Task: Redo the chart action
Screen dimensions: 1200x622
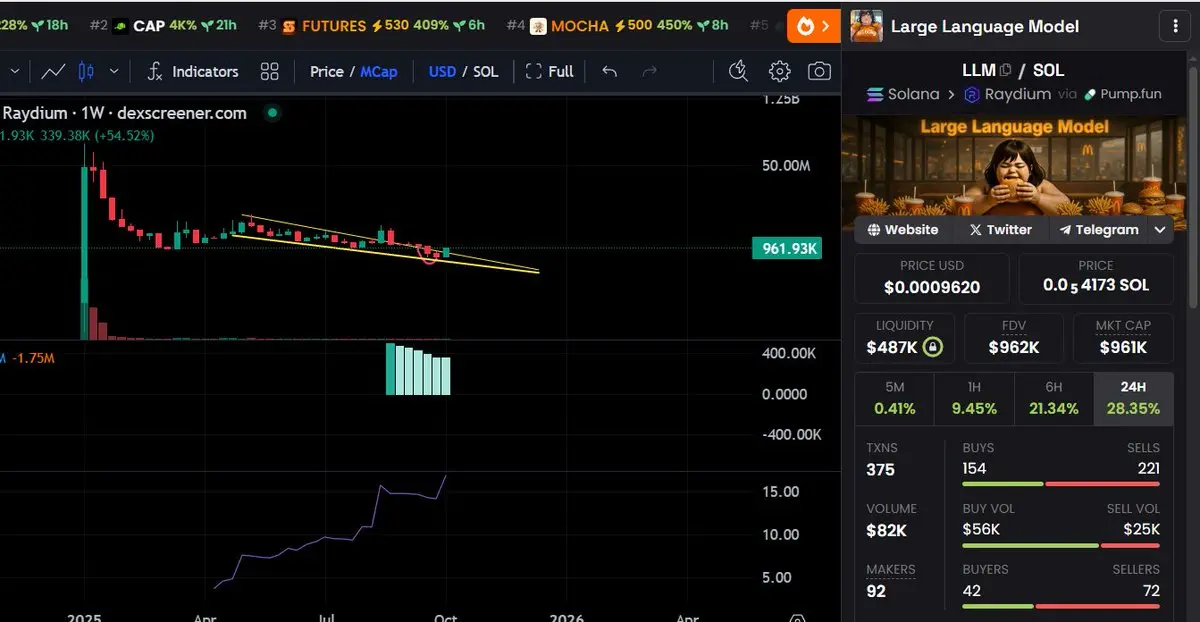Action: (650, 71)
